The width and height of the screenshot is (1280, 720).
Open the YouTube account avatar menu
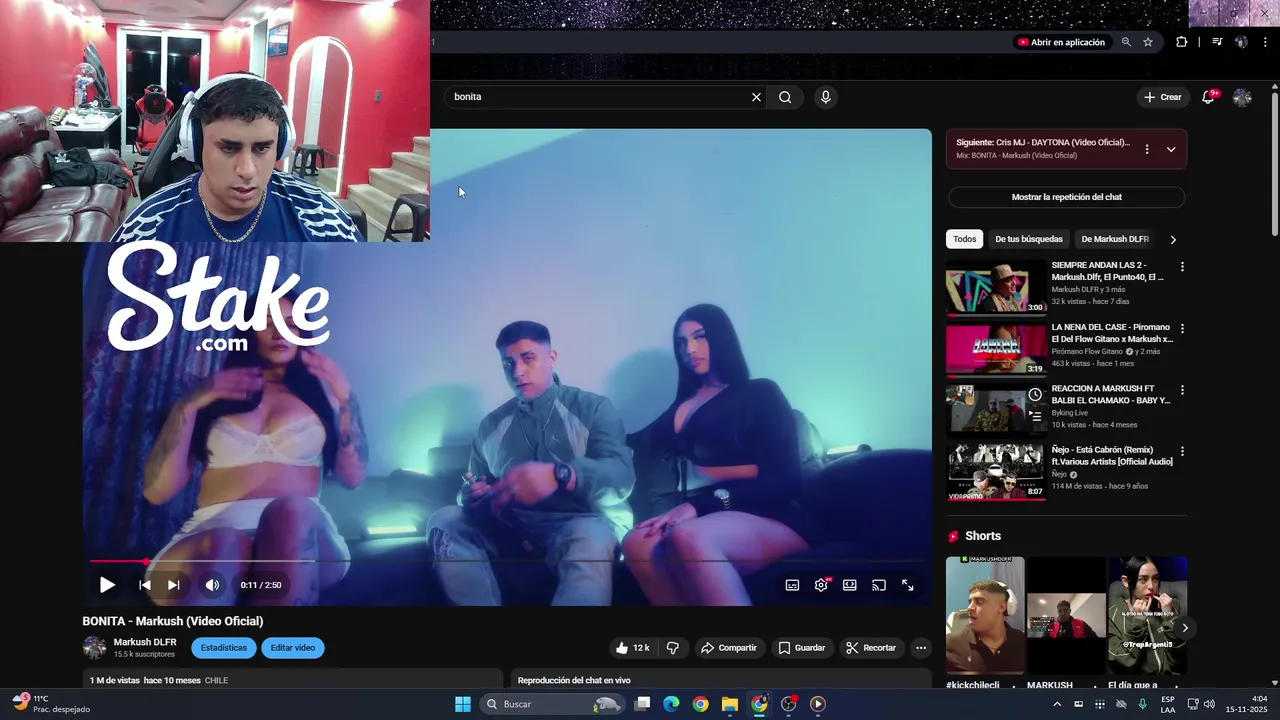1242,97
